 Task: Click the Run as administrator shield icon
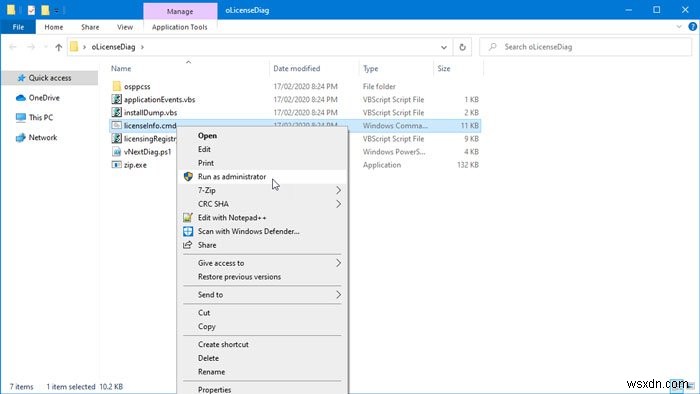(188, 177)
